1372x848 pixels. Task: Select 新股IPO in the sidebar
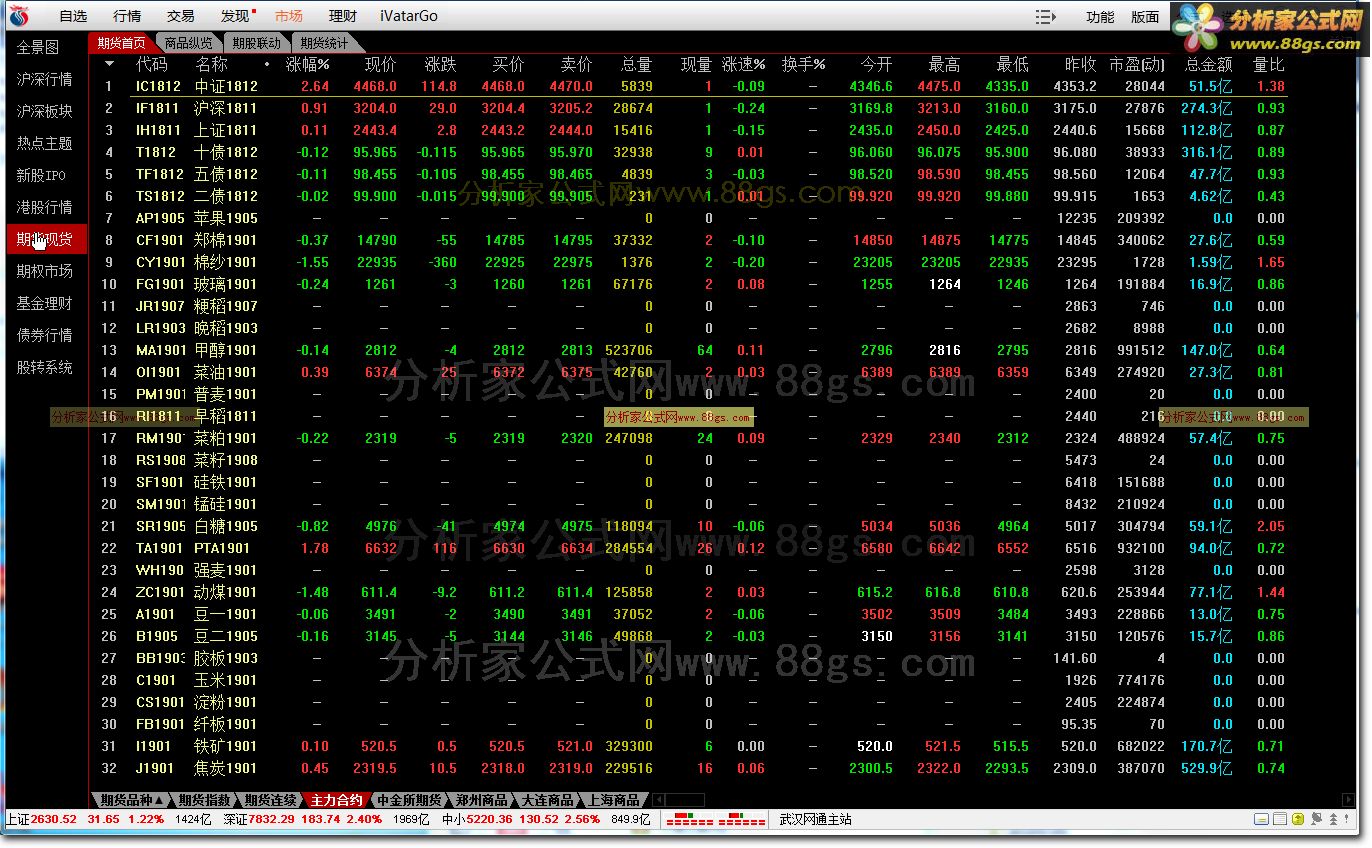[42, 175]
